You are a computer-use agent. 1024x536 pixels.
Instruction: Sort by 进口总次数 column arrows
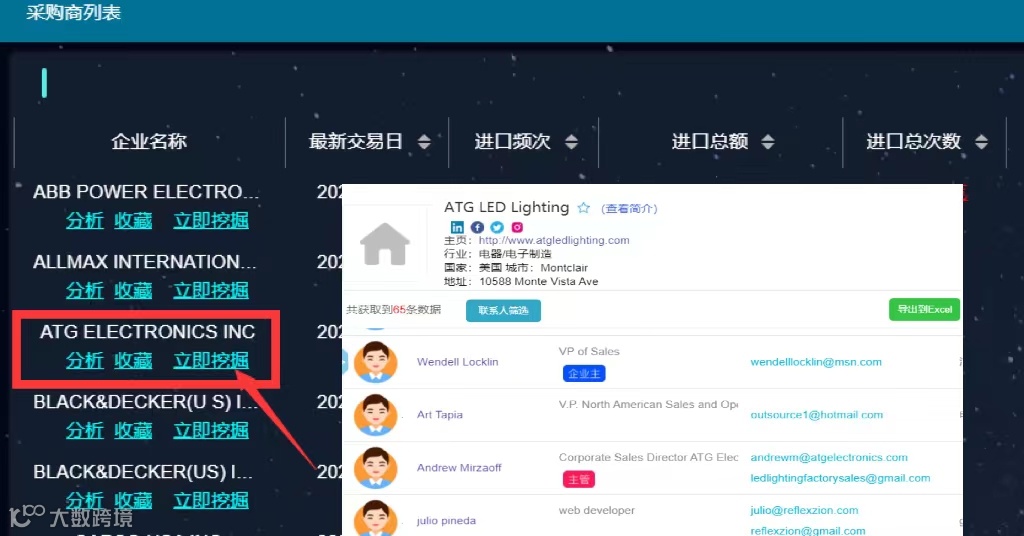pos(981,142)
